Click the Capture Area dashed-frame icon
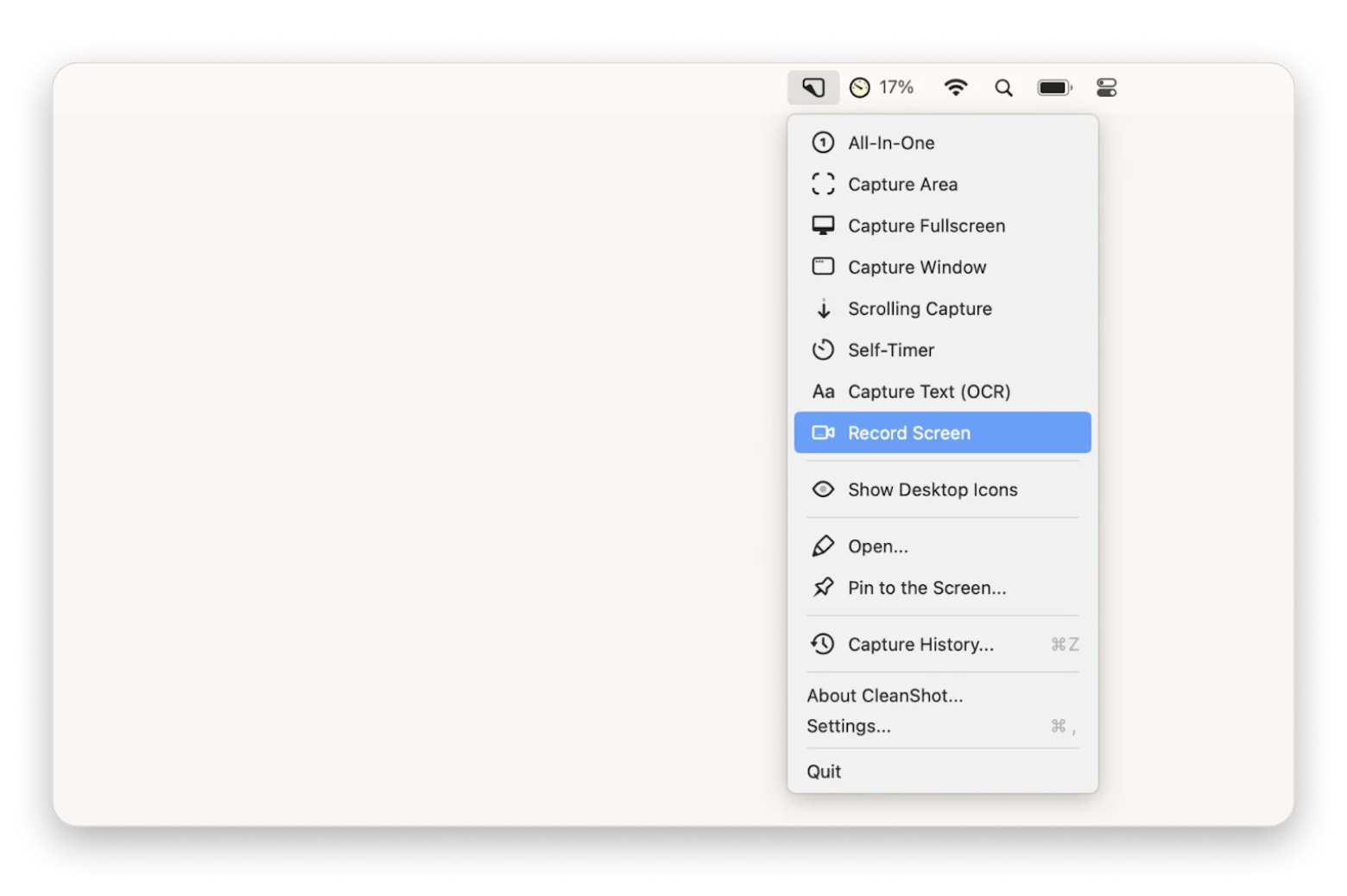 [823, 184]
